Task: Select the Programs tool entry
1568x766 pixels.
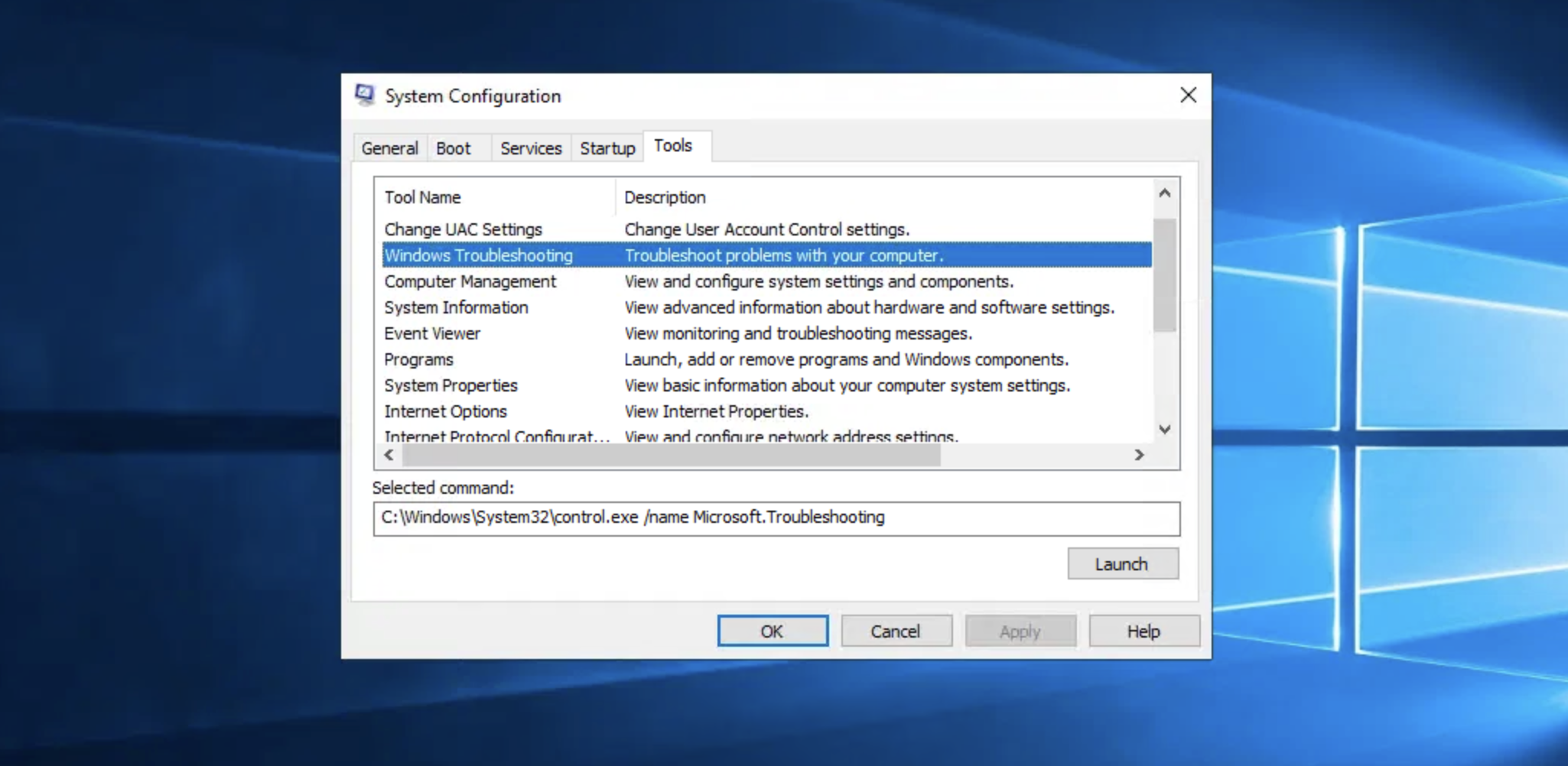Action: [x=418, y=359]
